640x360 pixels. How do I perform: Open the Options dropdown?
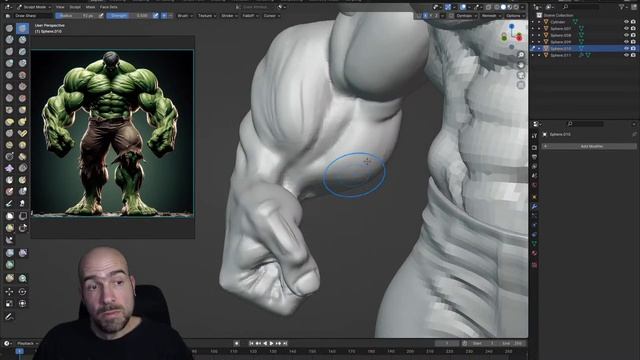[515, 16]
